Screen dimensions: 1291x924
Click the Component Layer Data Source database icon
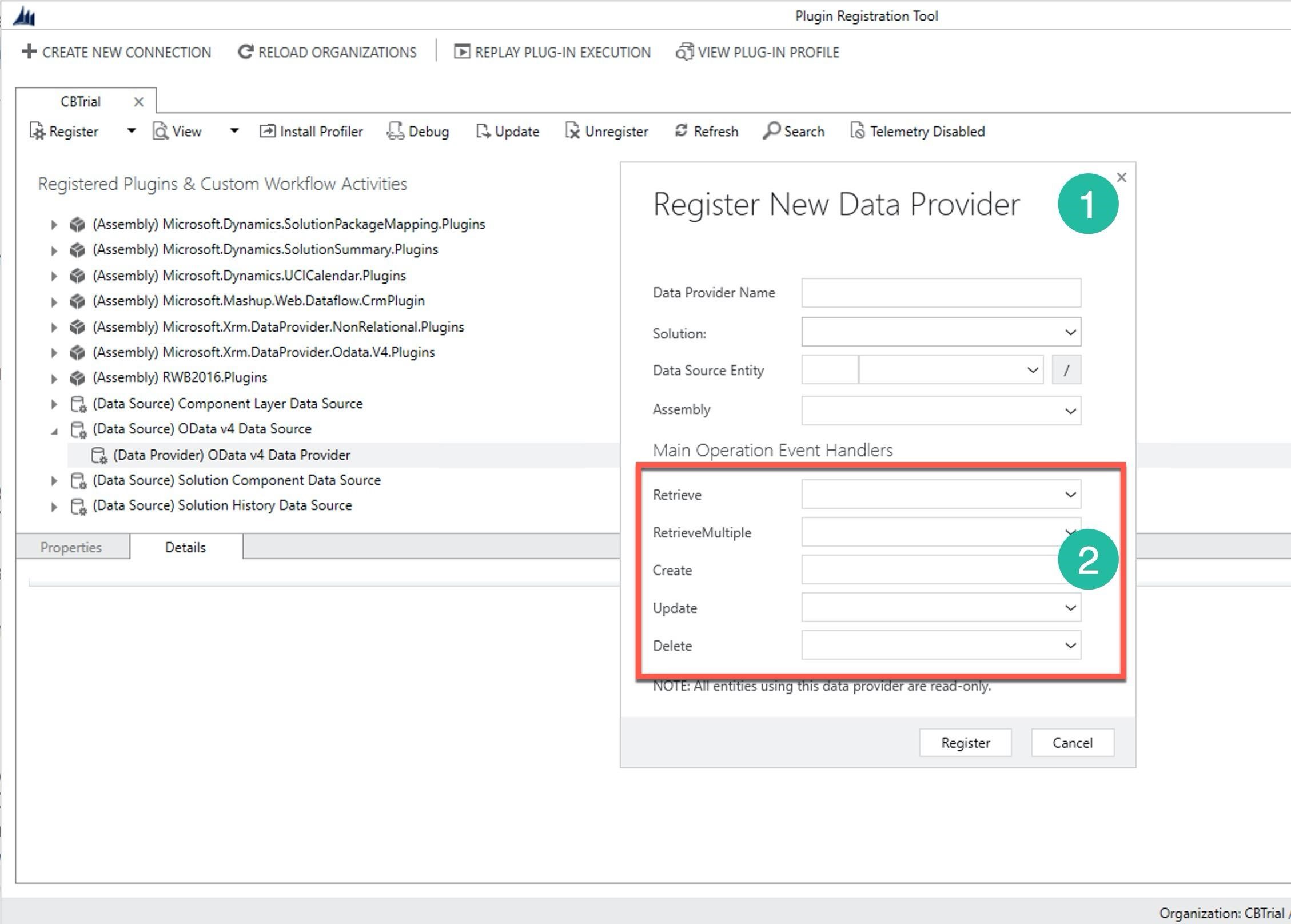pos(78,404)
